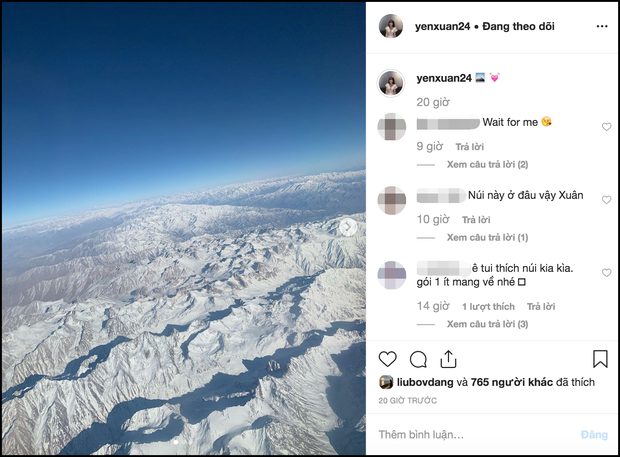Like the post with heart icon
Image resolution: width=620 pixels, height=457 pixels.
(388, 359)
